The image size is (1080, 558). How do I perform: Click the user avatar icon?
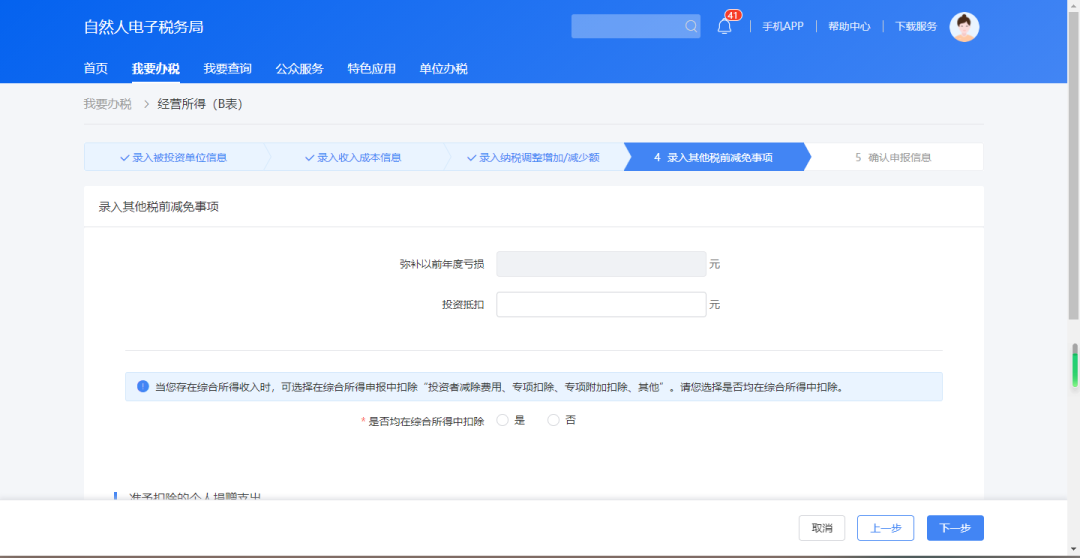tap(963, 27)
